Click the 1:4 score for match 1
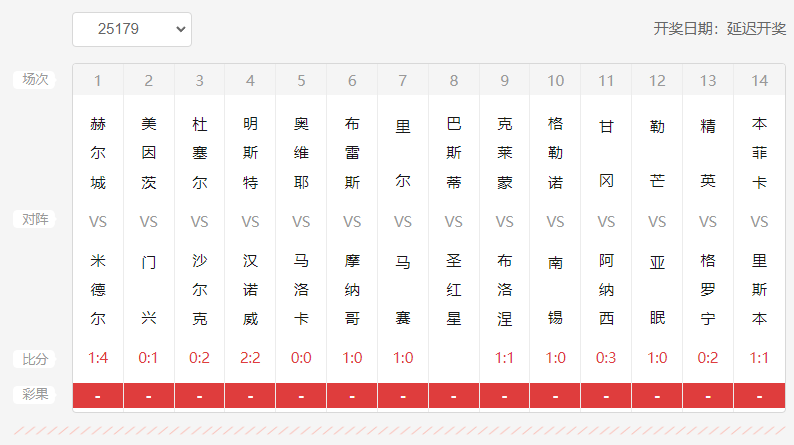 (98, 358)
